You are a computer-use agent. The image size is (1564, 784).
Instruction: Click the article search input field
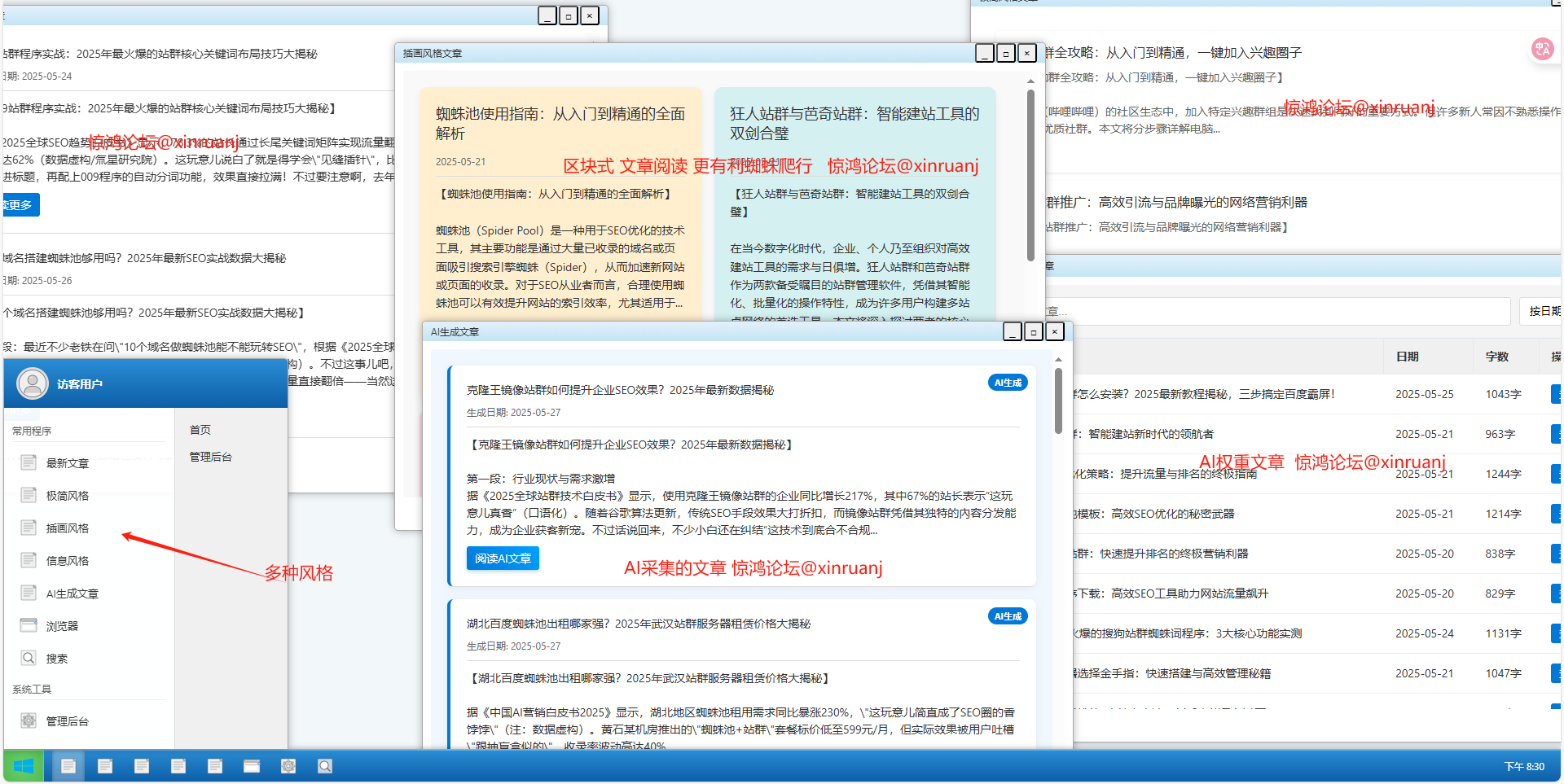click(1277, 311)
